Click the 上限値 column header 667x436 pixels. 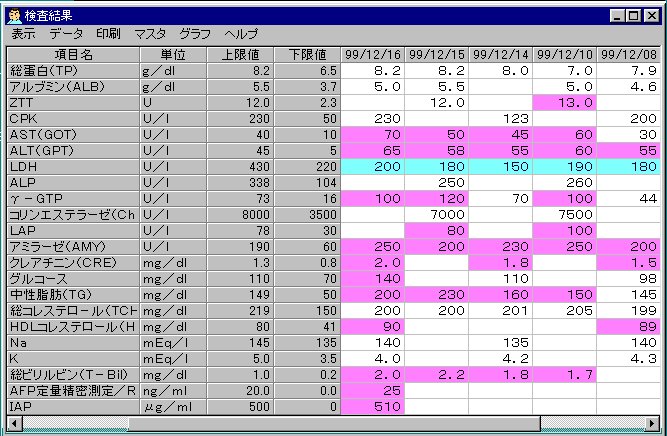coord(240,54)
